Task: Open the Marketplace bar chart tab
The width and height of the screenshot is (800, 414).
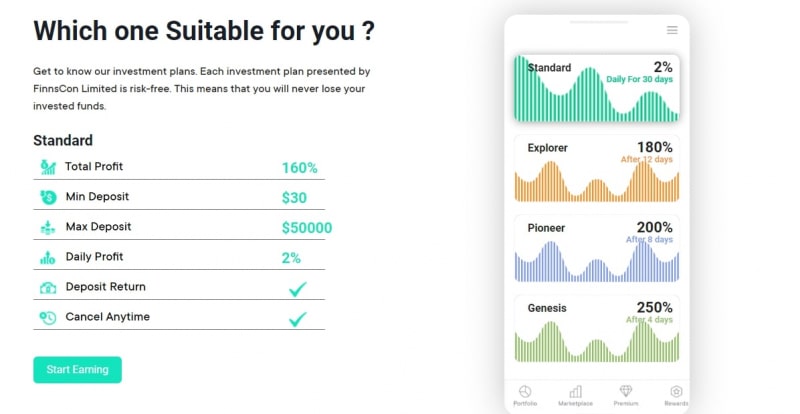Action: 576,392
